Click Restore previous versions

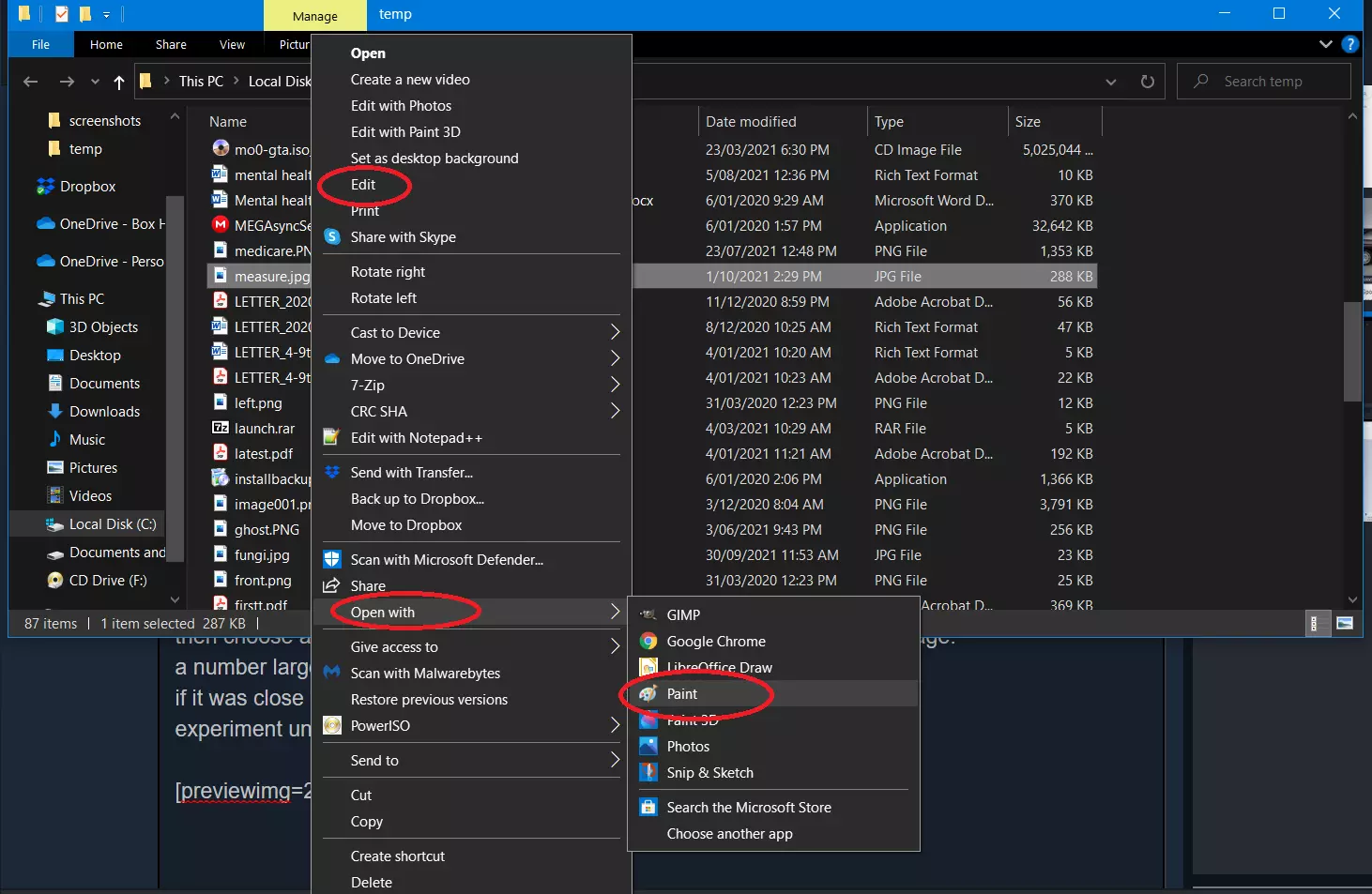(429, 699)
